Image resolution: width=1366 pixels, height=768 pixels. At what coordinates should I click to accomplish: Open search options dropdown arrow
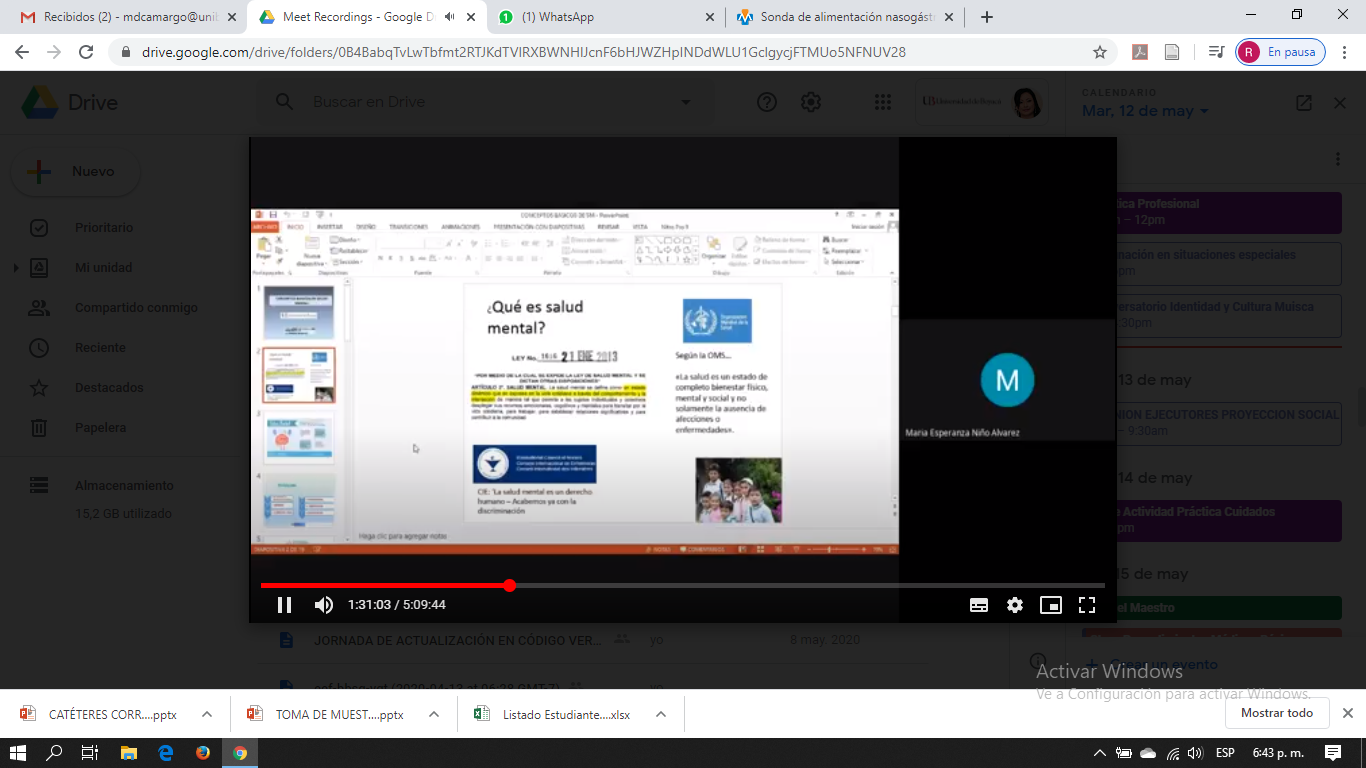tap(686, 102)
